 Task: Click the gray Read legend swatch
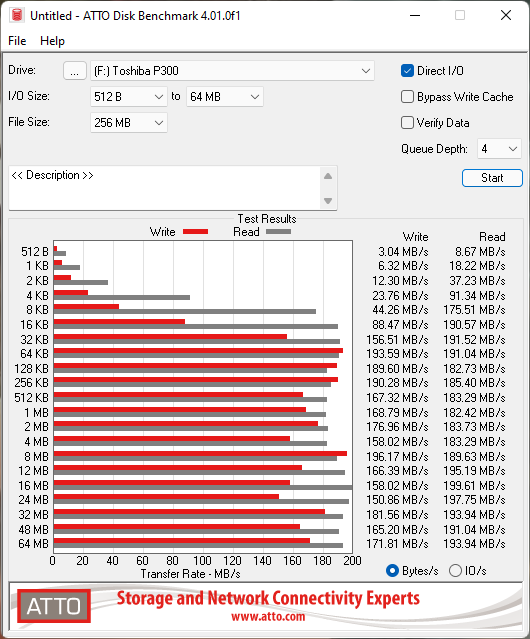coord(278,231)
